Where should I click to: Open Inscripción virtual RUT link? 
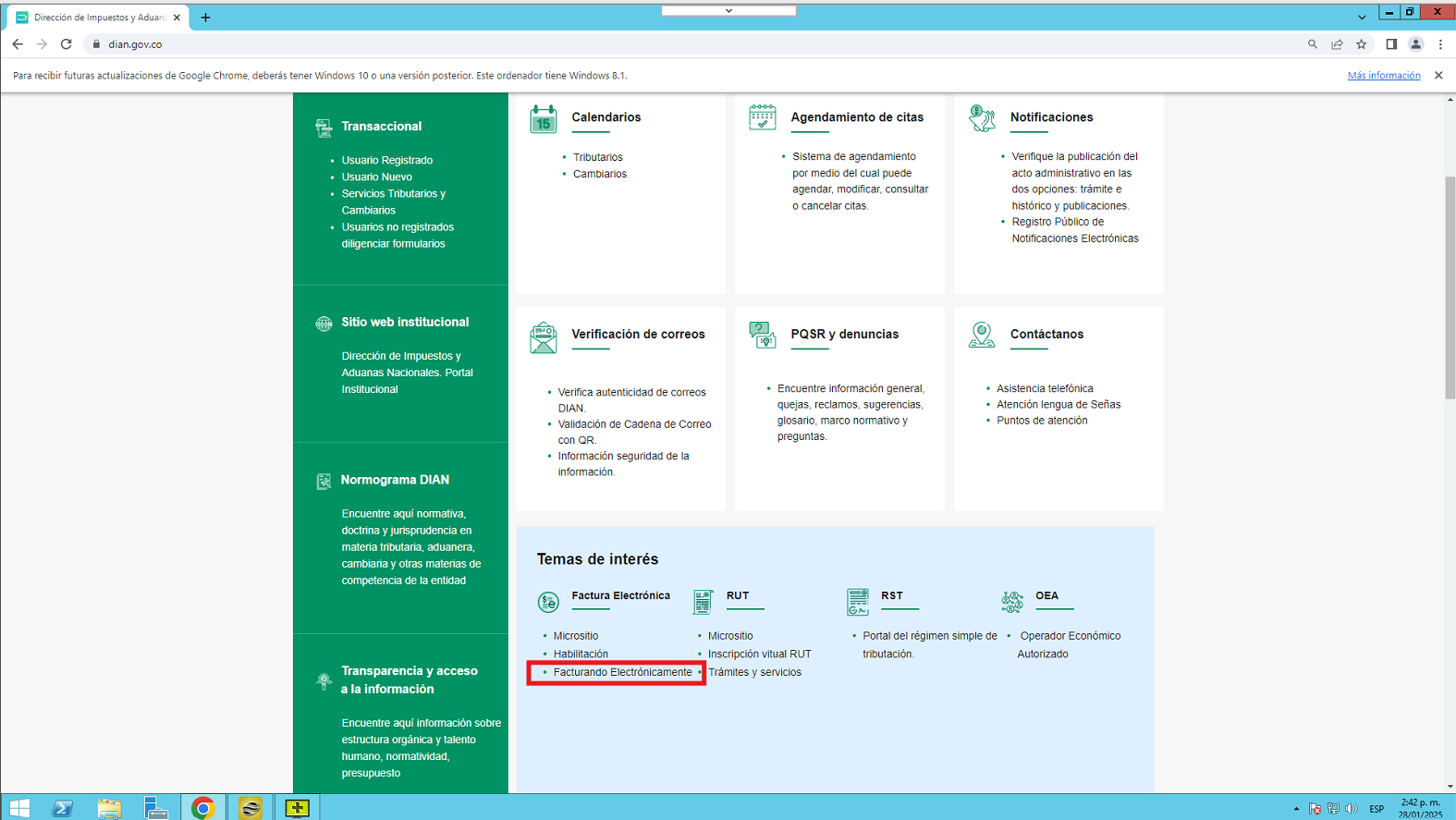click(x=759, y=654)
